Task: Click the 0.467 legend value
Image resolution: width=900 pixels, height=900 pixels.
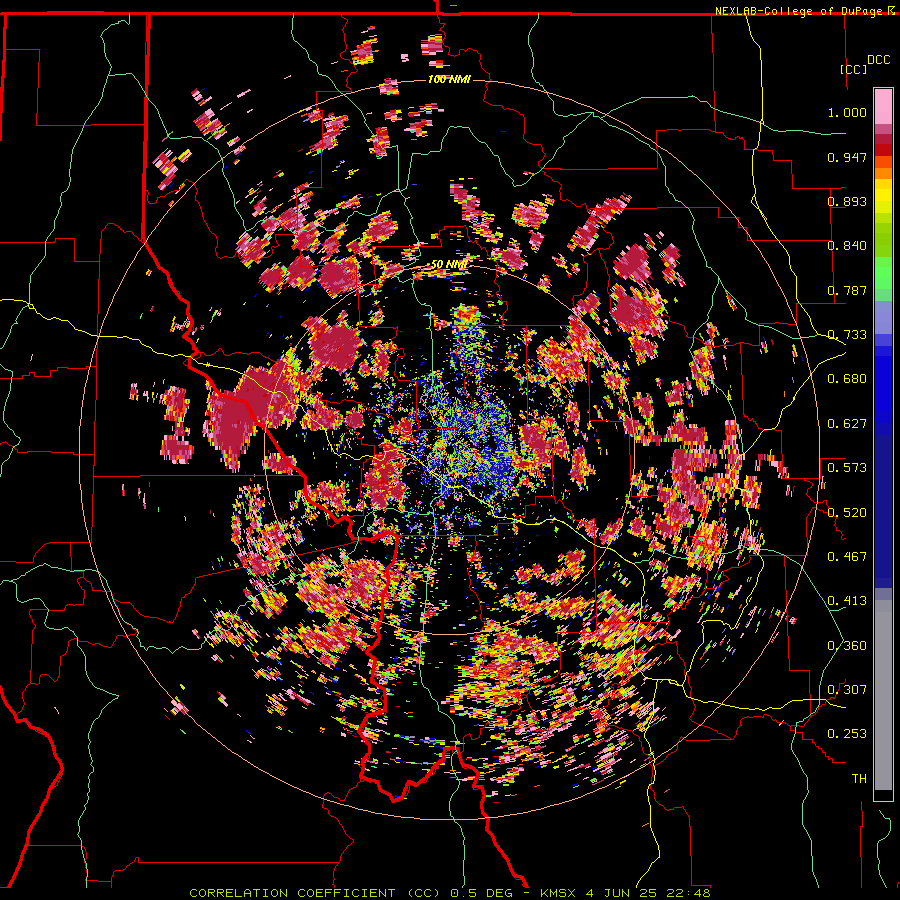Action: (847, 557)
